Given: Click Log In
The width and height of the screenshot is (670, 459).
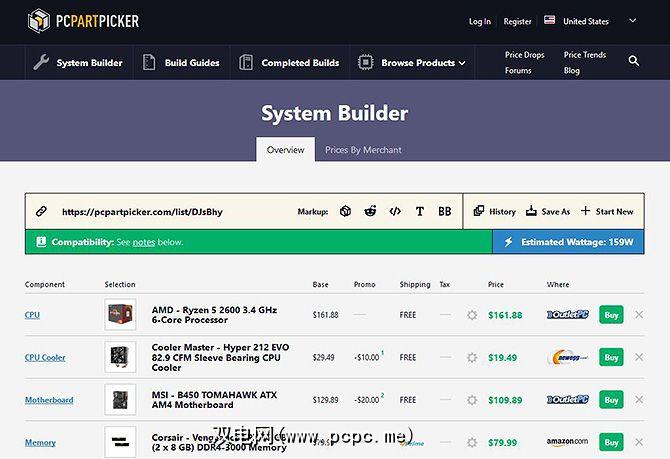Looking at the screenshot, I should click(480, 21).
